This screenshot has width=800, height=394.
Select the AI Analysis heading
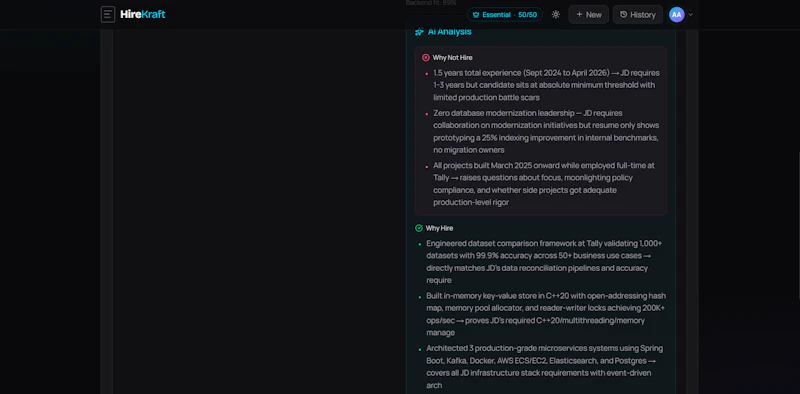449,32
